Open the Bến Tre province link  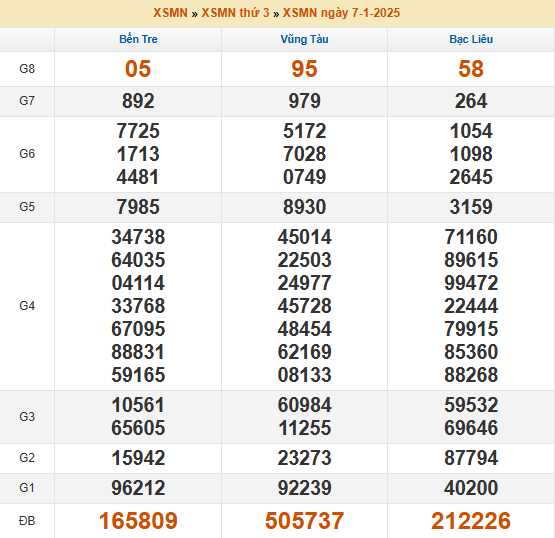138,39
